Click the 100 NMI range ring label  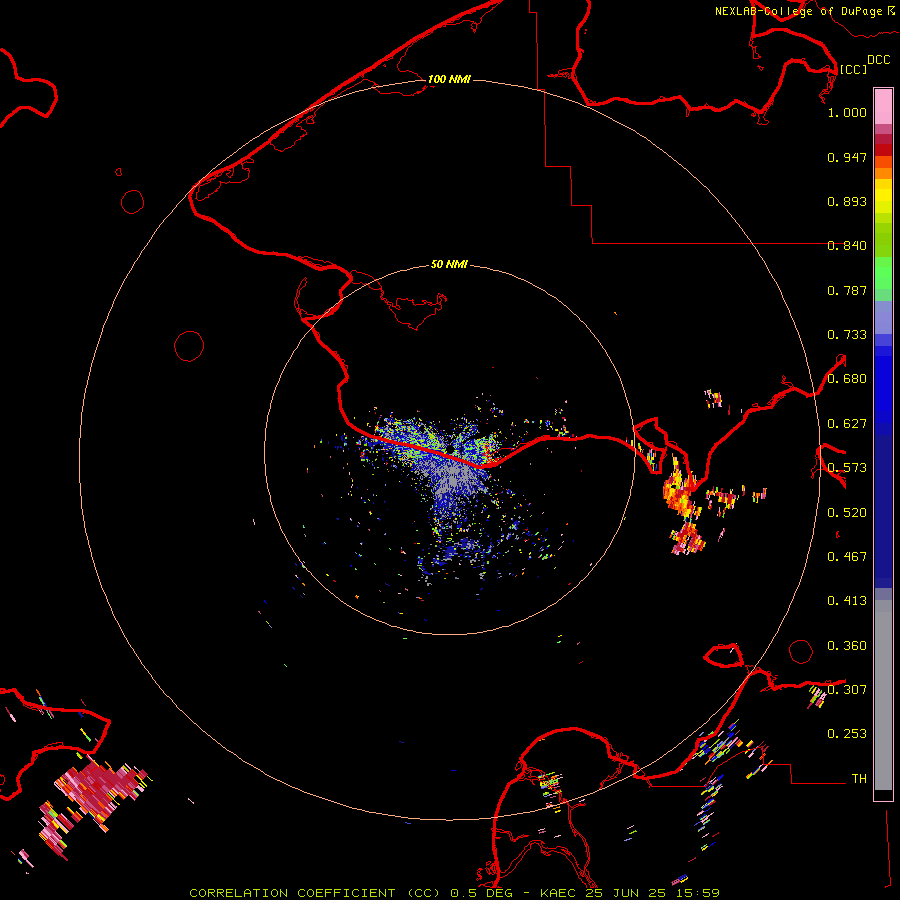coord(449,79)
